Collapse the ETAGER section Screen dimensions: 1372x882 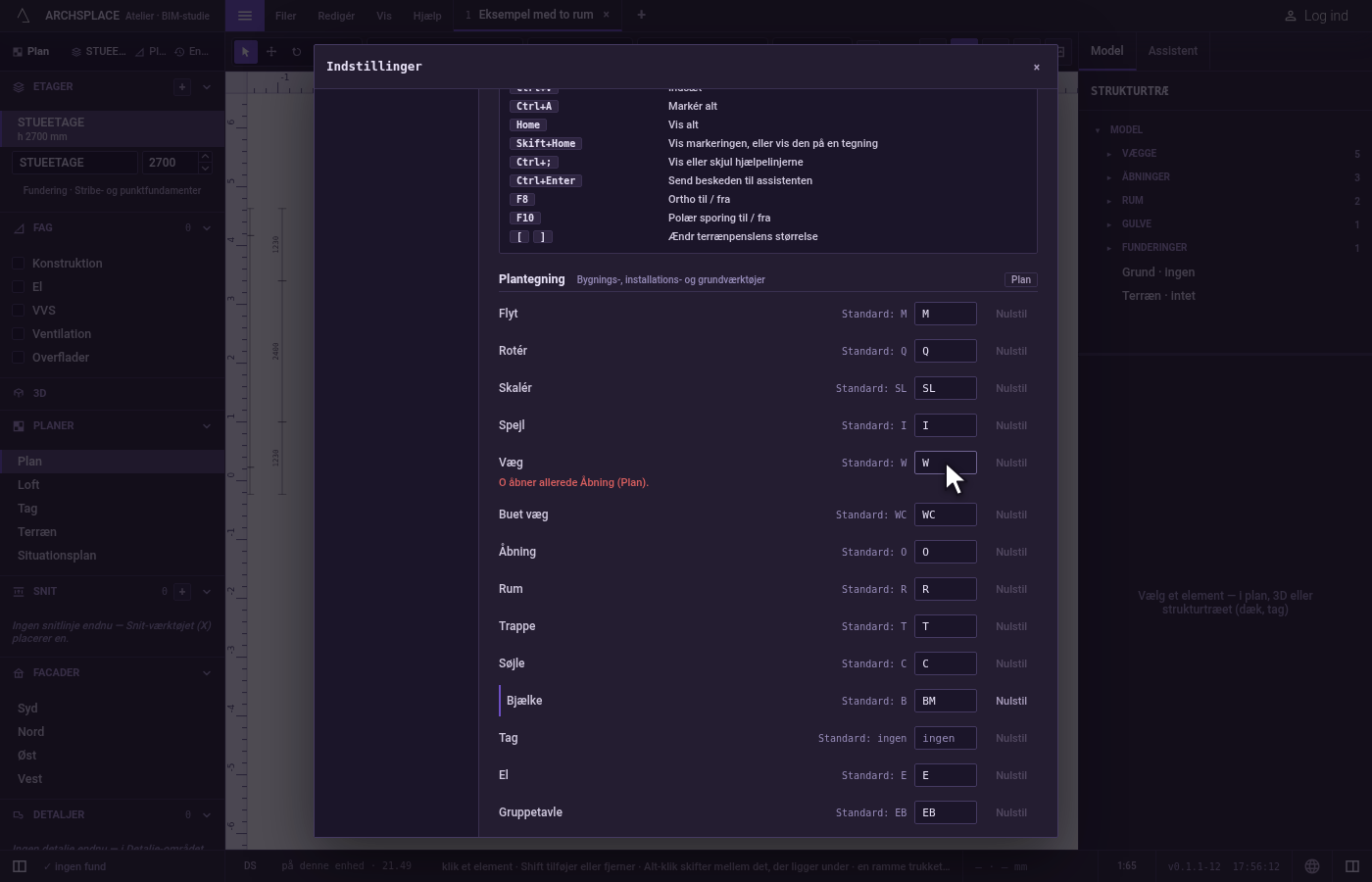tap(206, 86)
